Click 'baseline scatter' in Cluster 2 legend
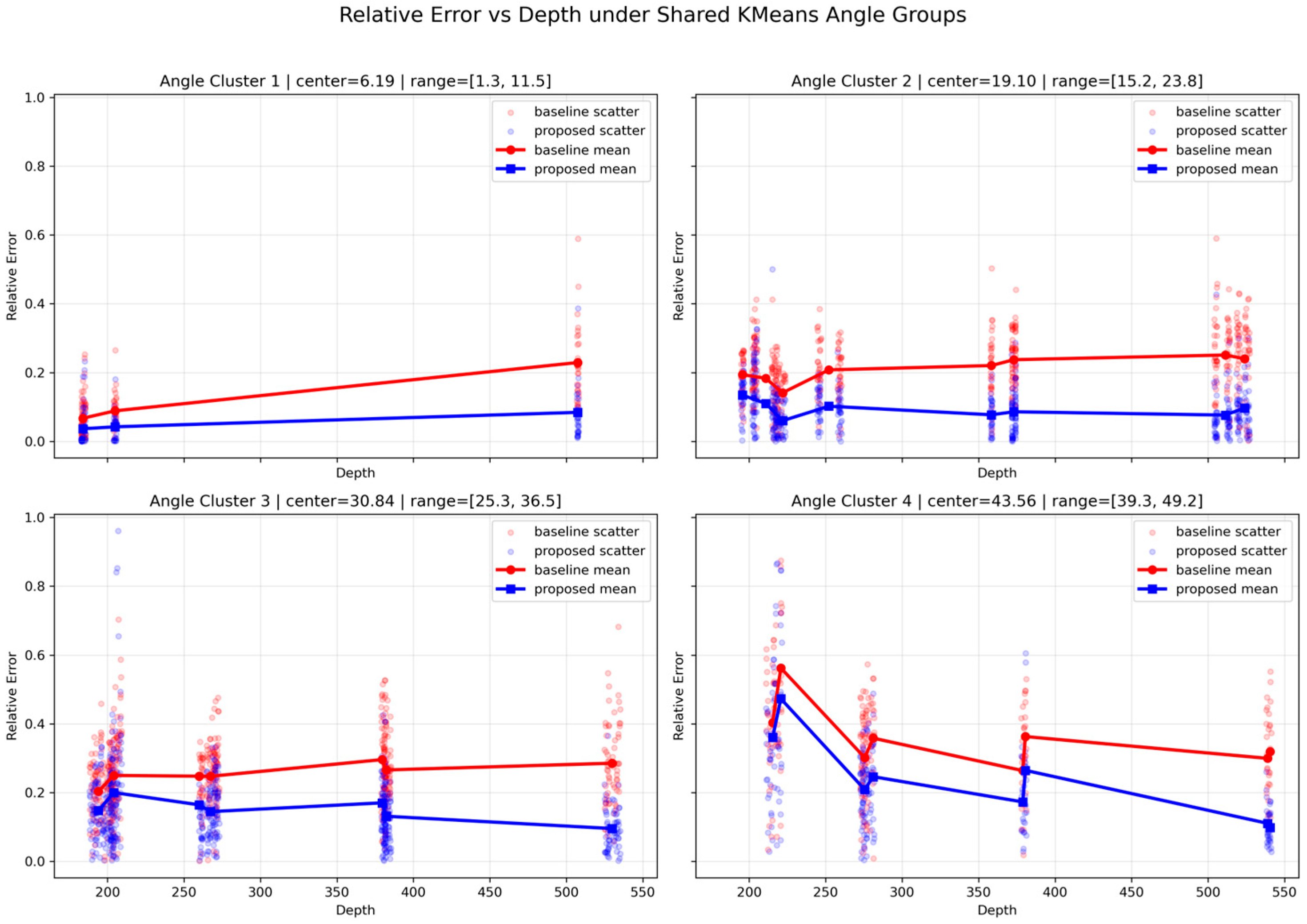1307x924 pixels. click(x=1228, y=112)
